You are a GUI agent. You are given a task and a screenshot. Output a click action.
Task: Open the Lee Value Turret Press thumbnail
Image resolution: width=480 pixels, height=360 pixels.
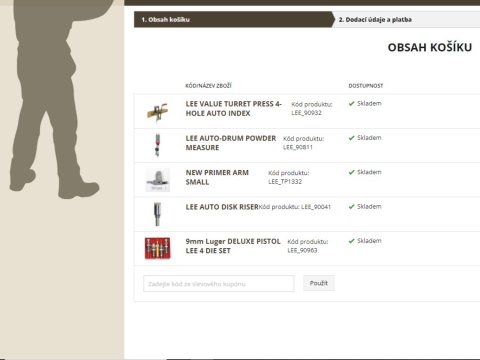point(158,112)
